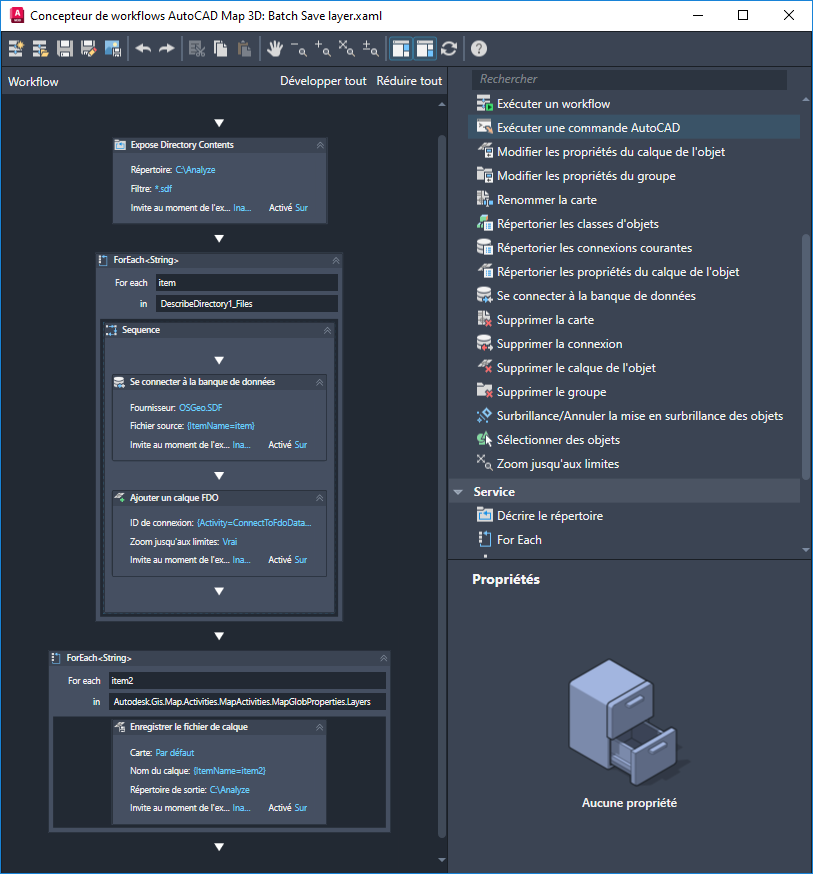Screen dimensions: 813x874
Task: Select 'Renommer la carte' activity
Action: click(x=536, y=200)
